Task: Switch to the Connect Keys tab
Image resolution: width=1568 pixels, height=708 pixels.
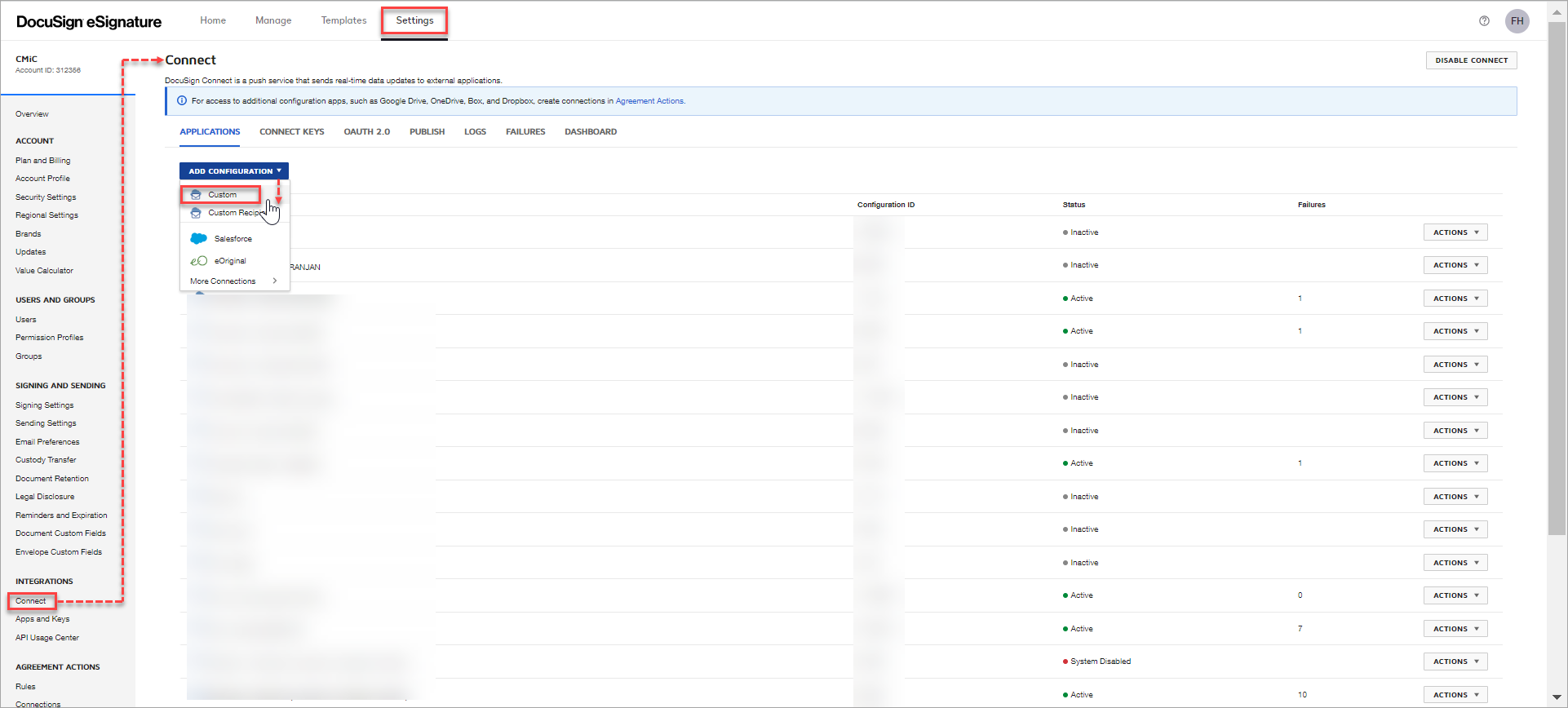Action: coord(292,132)
